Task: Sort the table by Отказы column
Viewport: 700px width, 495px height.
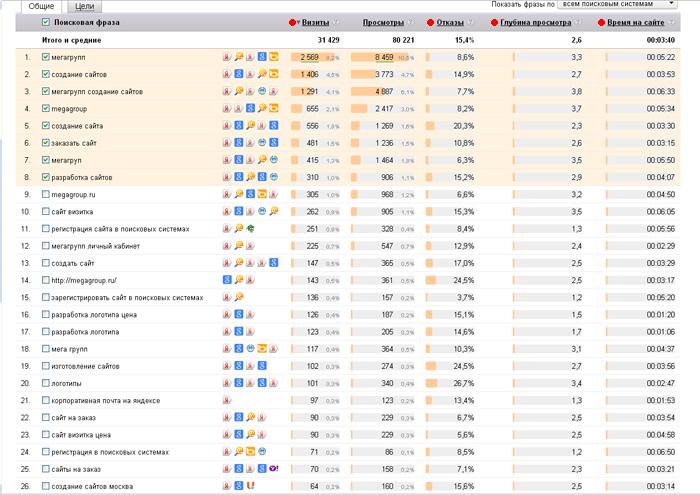Action: click(x=450, y=22)
